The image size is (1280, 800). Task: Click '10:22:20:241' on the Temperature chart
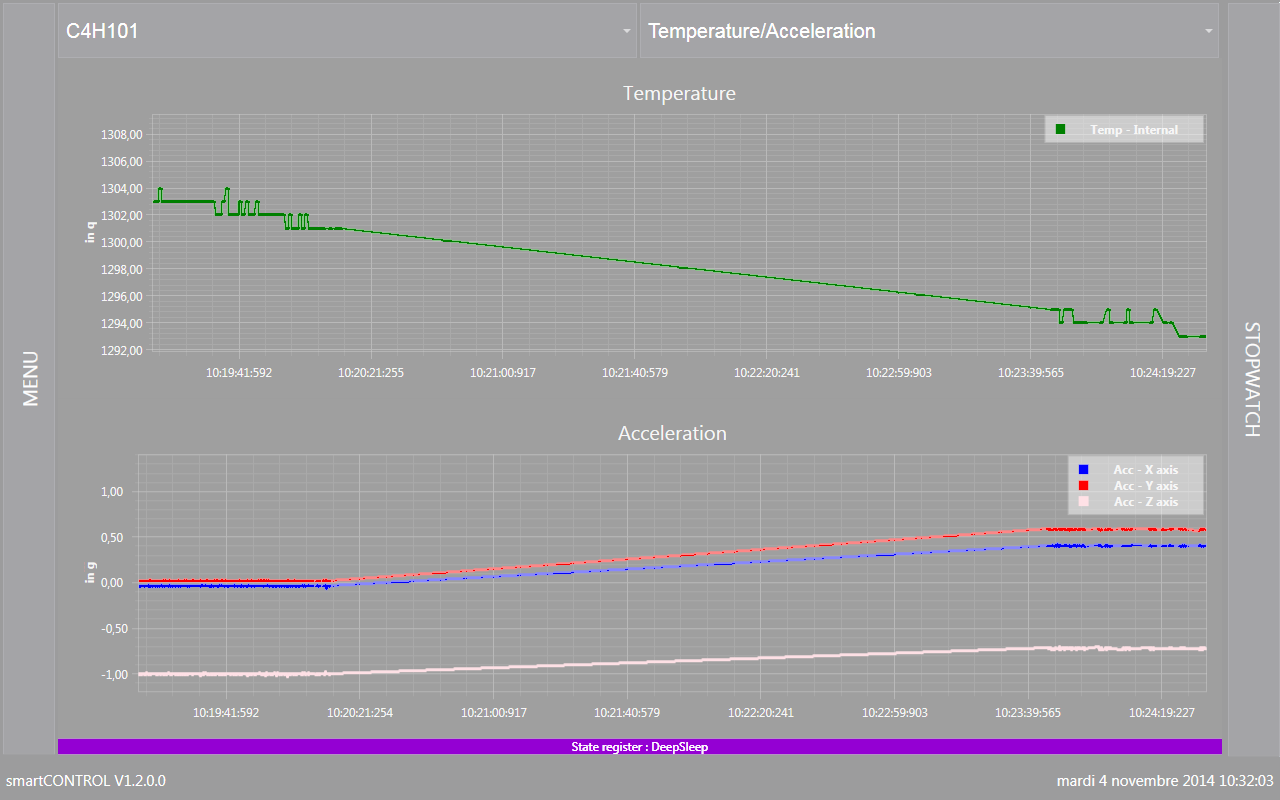[x=766, y=373]
